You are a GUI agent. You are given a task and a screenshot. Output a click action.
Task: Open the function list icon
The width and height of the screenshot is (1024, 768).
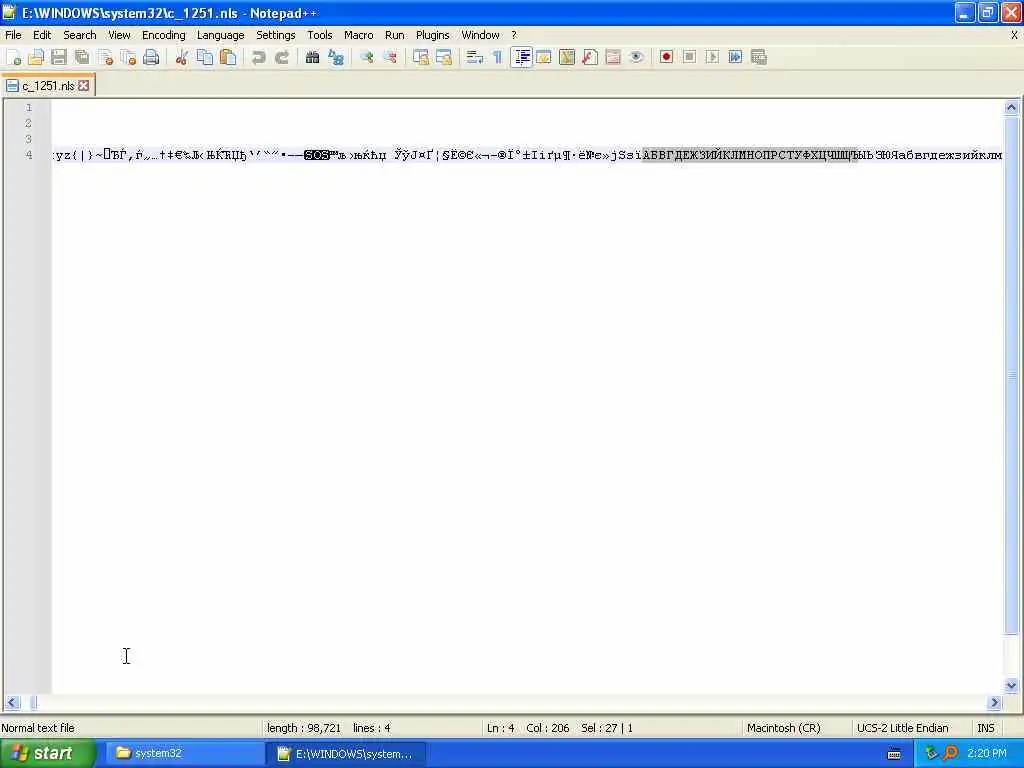click(x=590, y=57)
